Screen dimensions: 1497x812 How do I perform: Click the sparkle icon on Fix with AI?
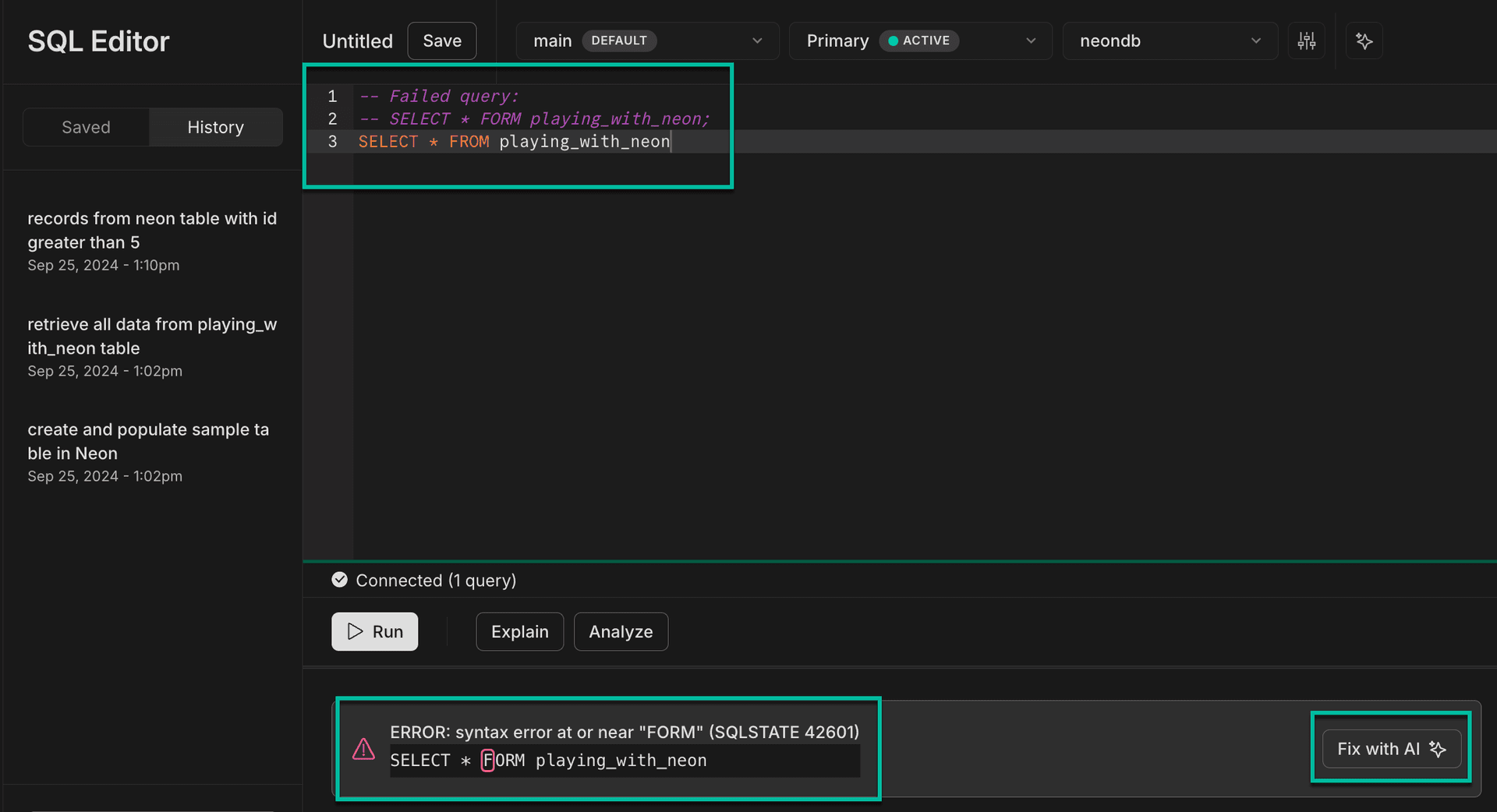point(1439,748)
